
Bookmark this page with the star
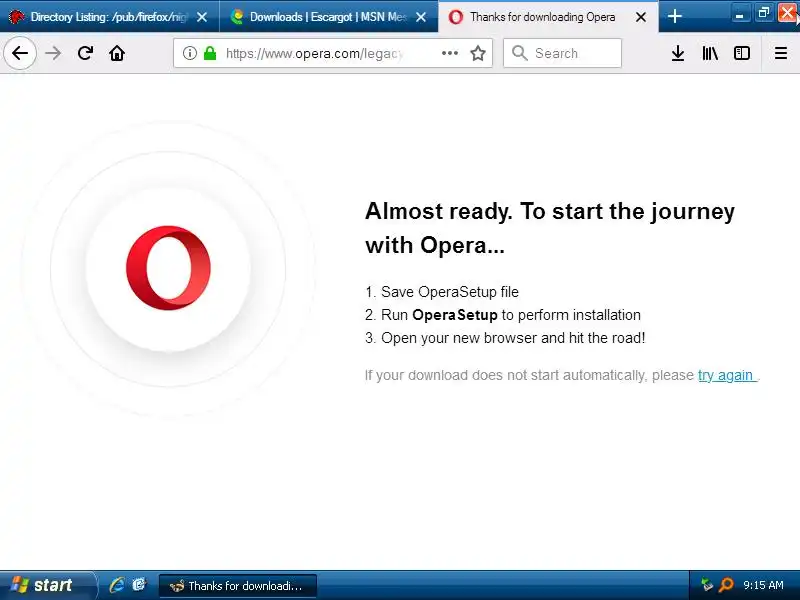pyautogui.click(x=478, y=53)
